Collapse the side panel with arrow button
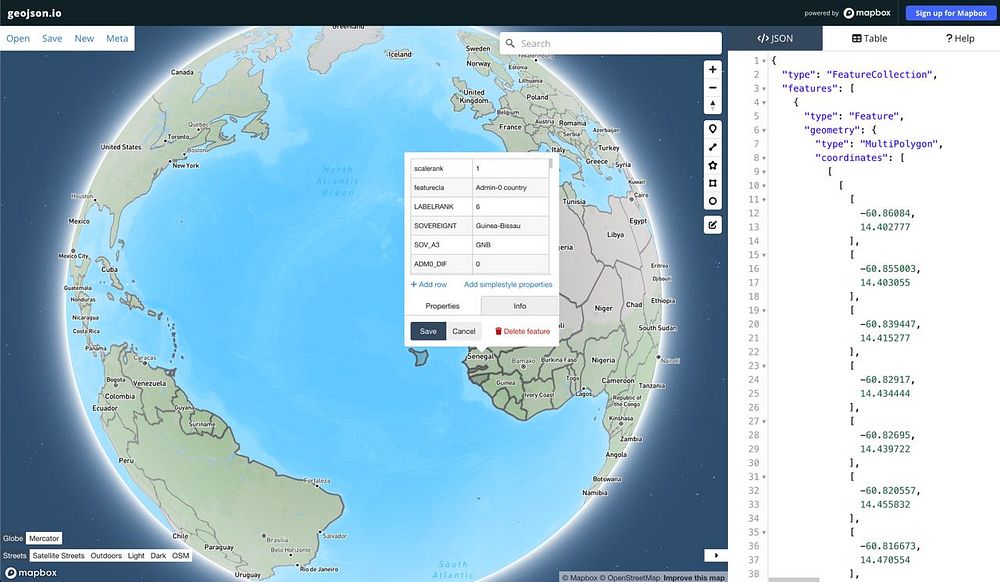 click(716, 555)
